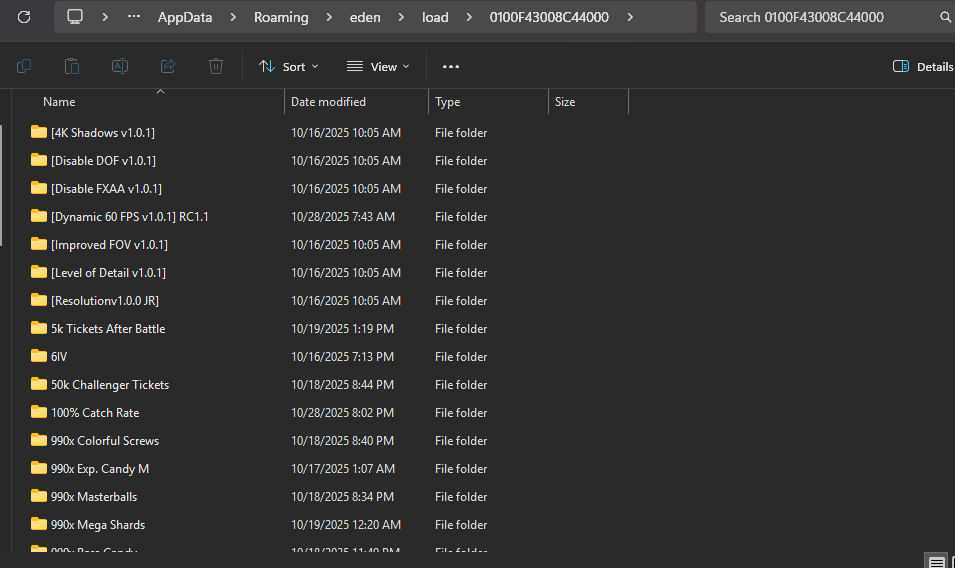Click the Copy icon in toolbar
The image size is (955, 568).
(24, 66)
